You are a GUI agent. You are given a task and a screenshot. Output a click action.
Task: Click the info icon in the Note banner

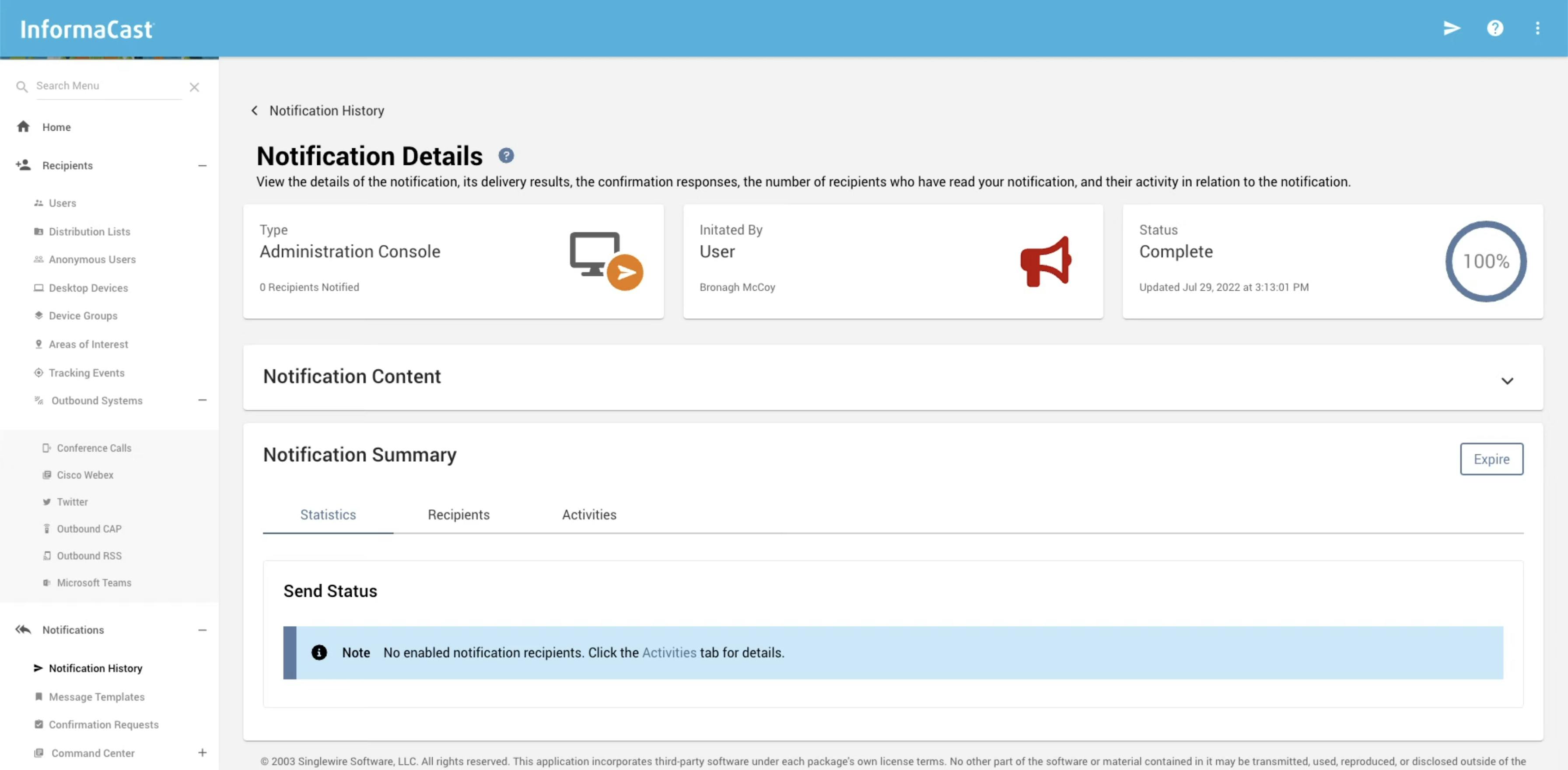(x=319, y=652)
